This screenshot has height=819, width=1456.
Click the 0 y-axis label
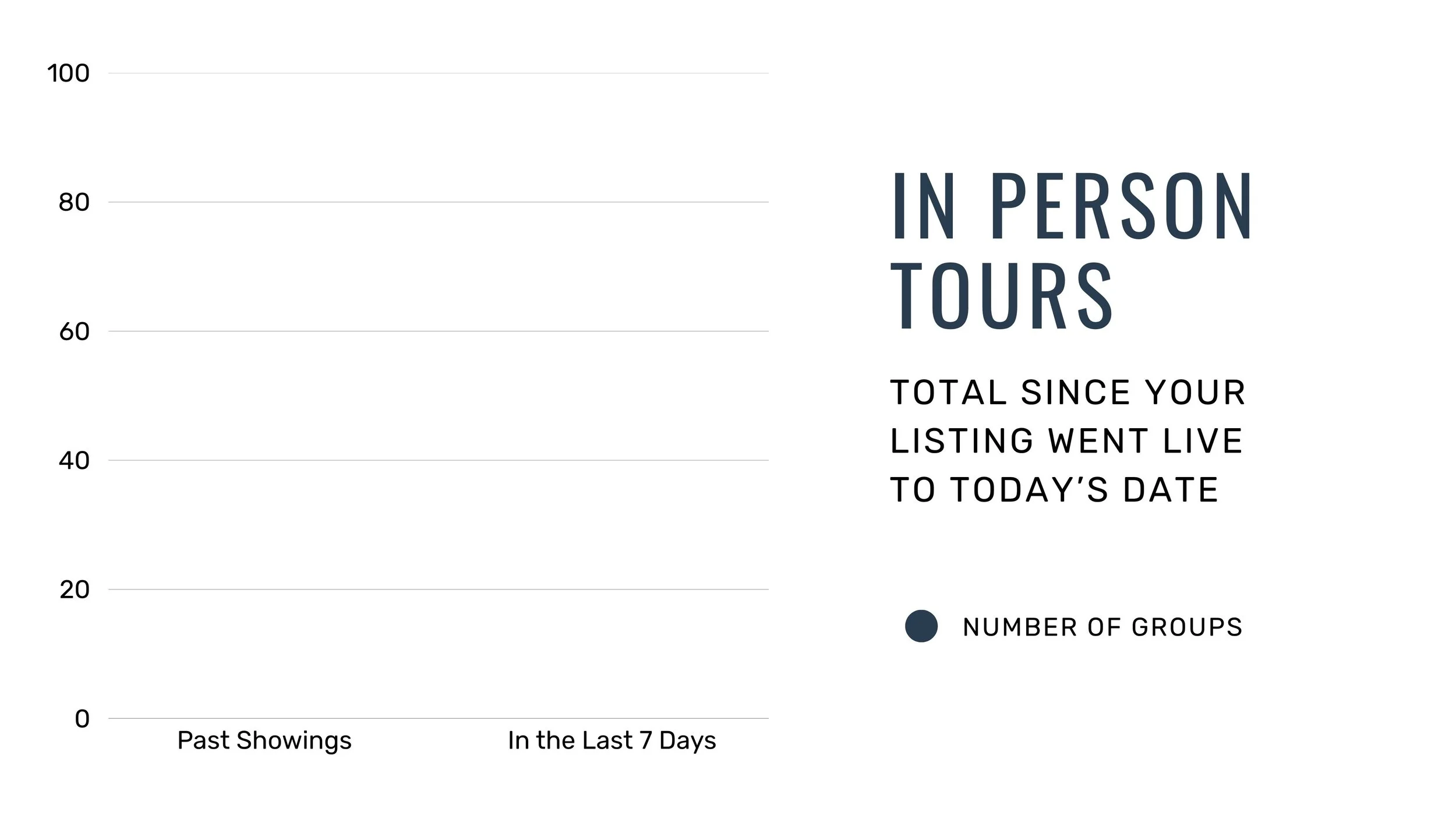[x=82, y=719]
